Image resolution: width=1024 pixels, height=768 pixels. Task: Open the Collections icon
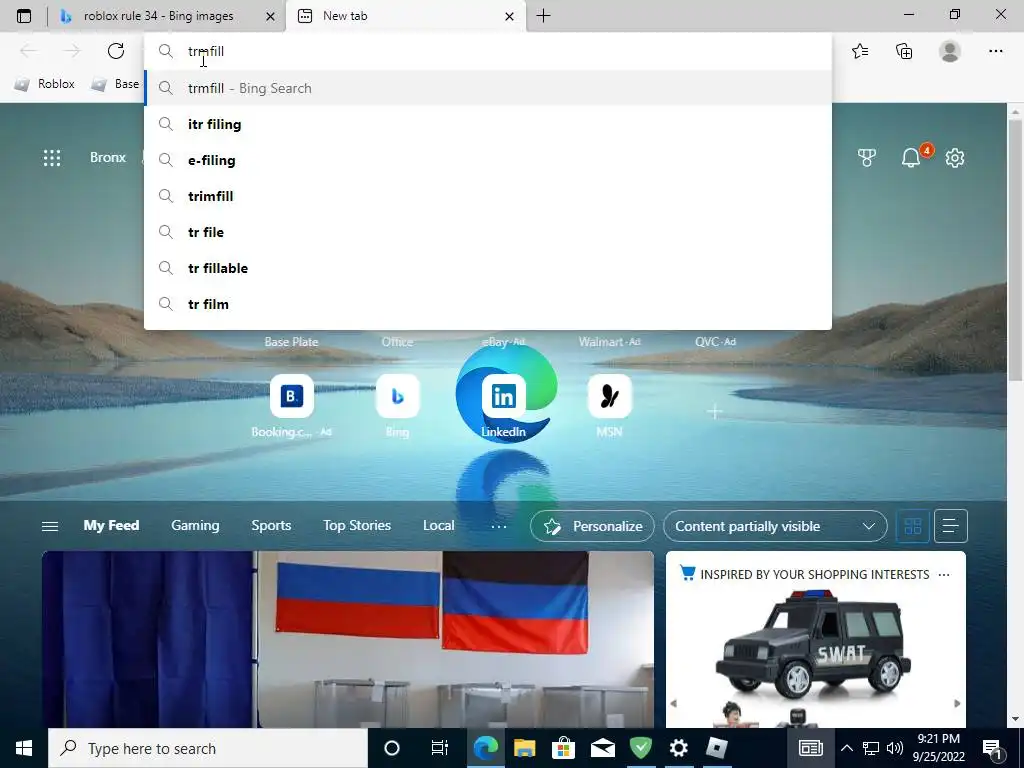coord(904,51)
